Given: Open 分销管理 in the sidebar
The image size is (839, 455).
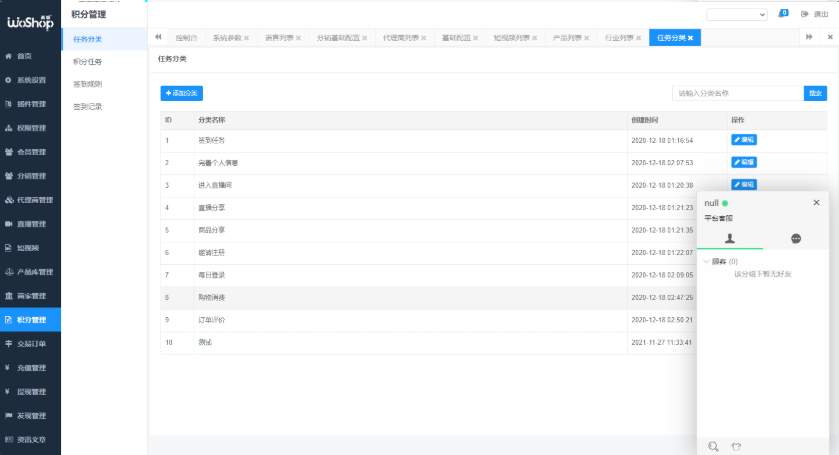Looking at the screenshot, I should click(30, 176).
